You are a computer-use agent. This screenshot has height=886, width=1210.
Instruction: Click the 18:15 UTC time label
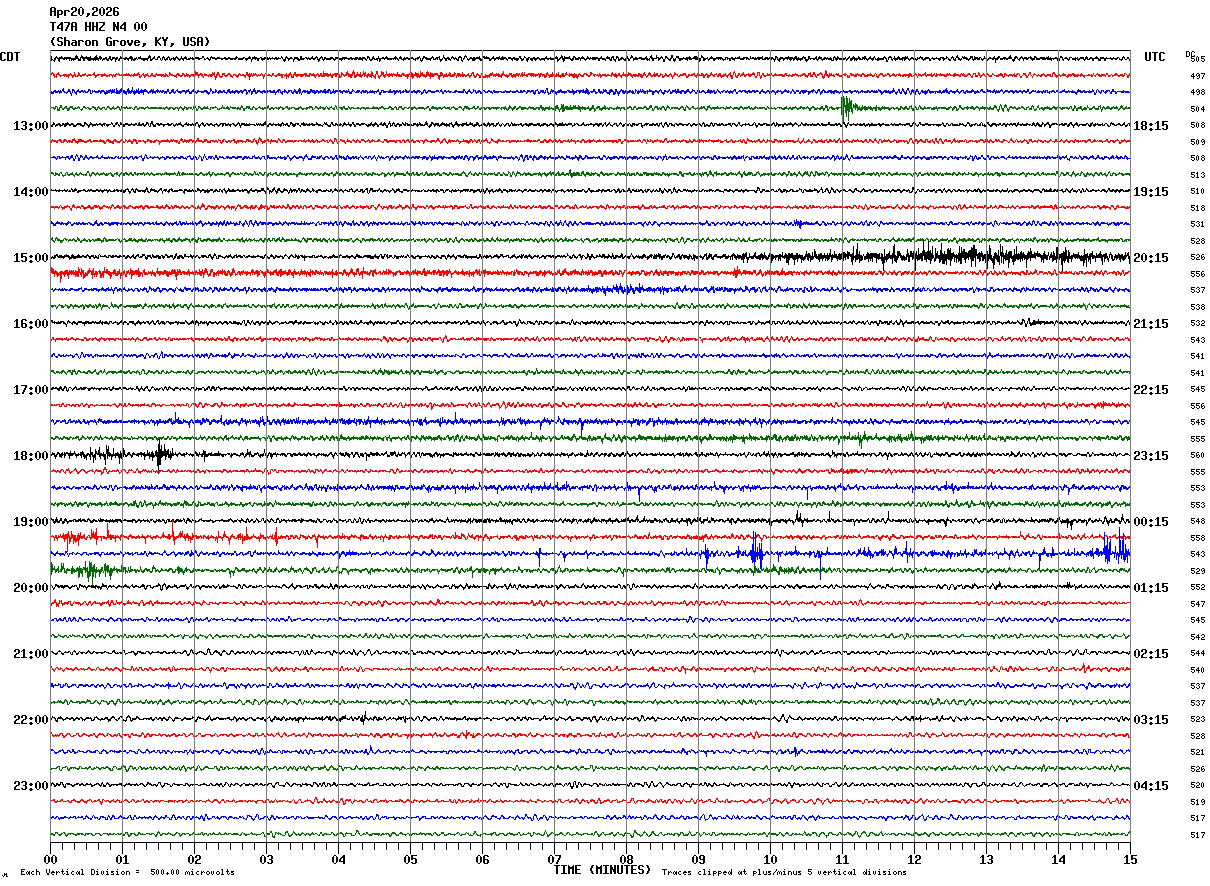click(x=1151, y=126)
